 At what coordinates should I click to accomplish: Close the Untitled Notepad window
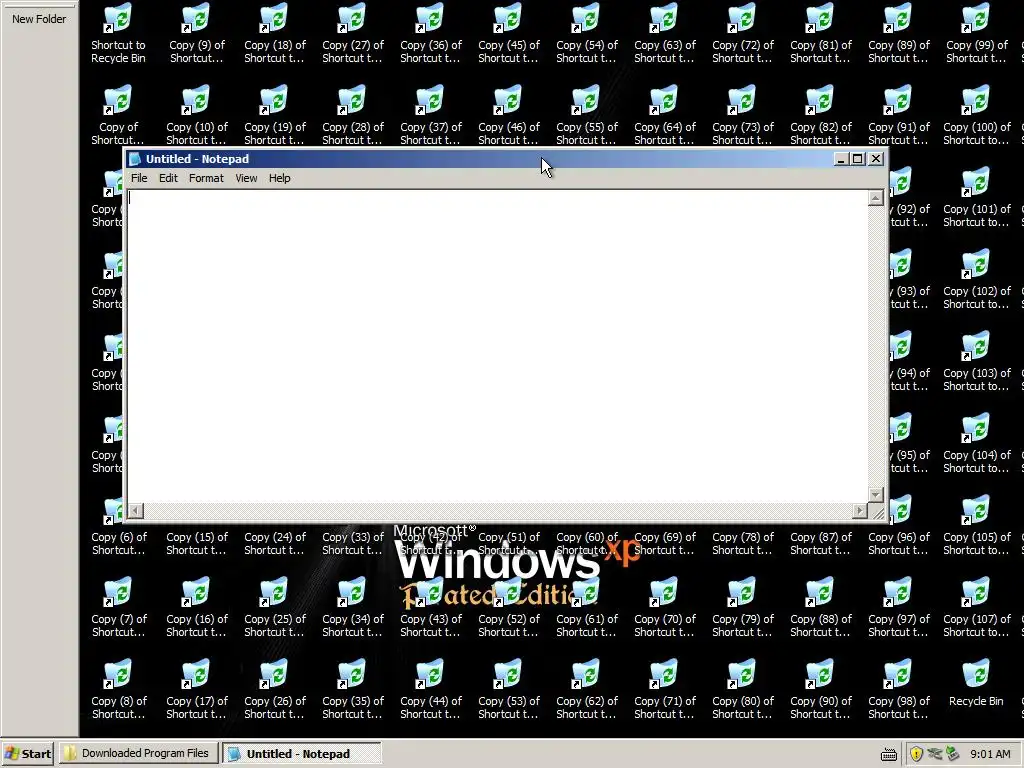pyautogui.click(x=876, y=159)
